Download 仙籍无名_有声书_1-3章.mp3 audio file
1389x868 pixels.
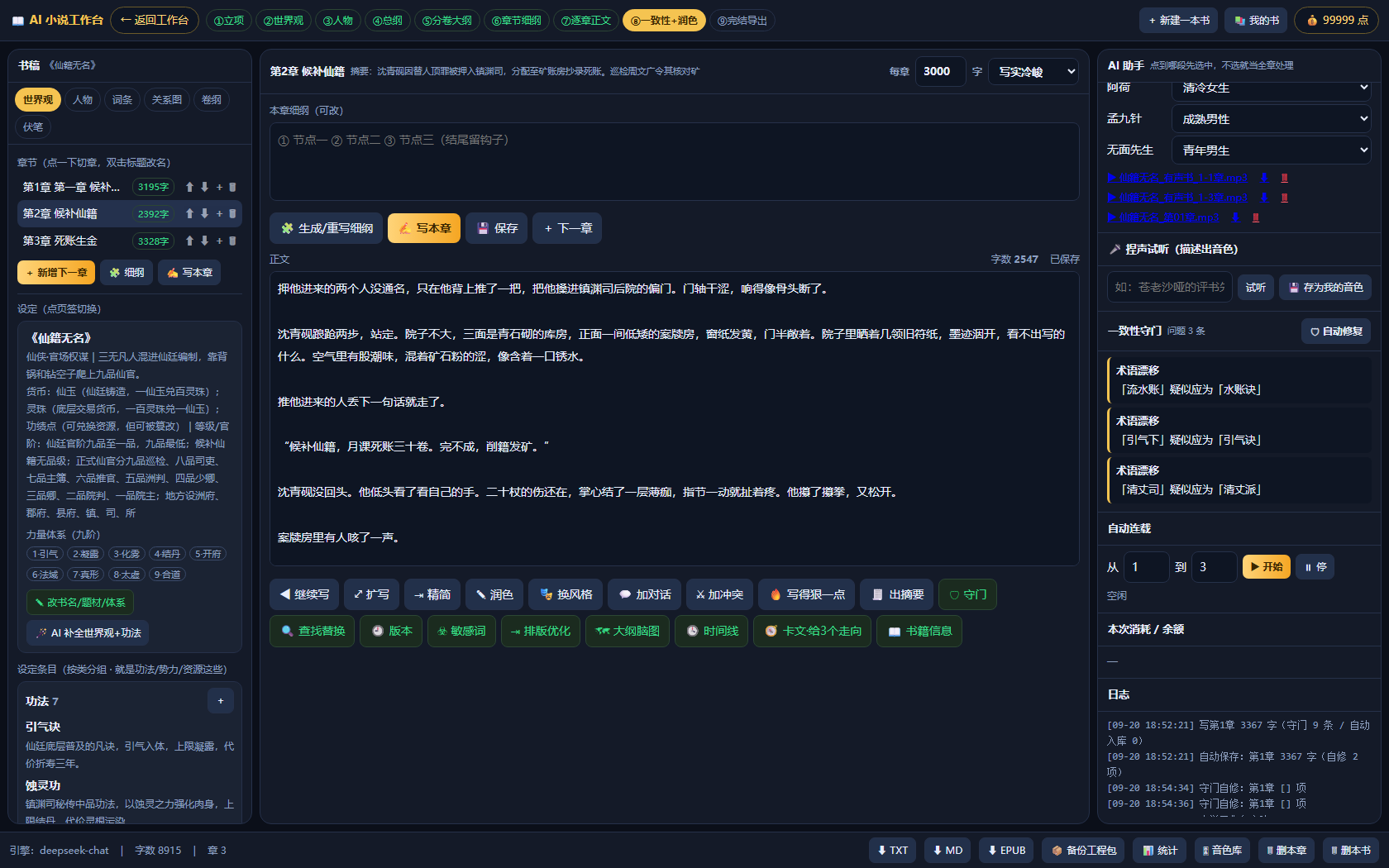1264,198
